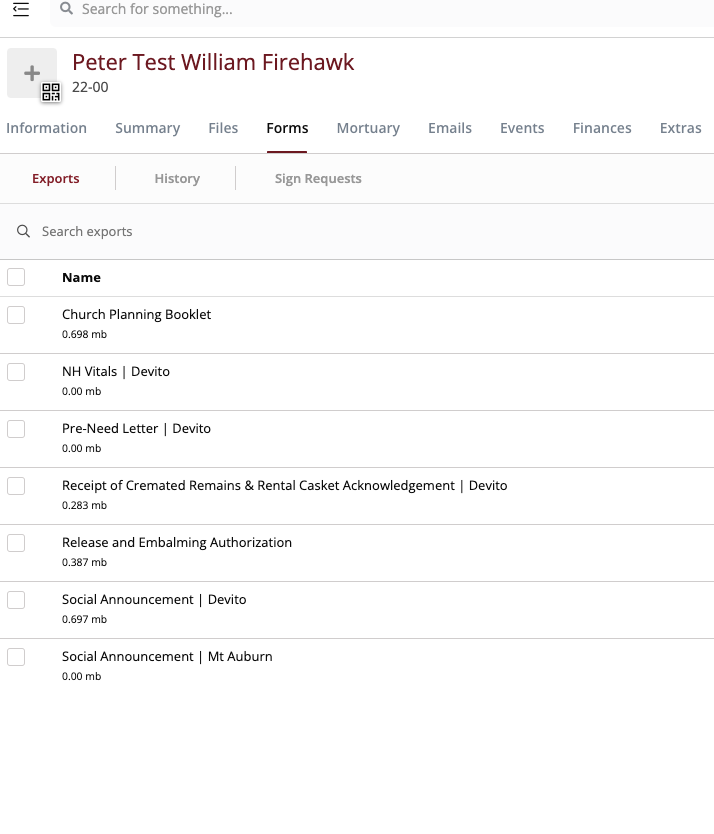Go to the Information tab
714x834 pixels.
point(46,128)
